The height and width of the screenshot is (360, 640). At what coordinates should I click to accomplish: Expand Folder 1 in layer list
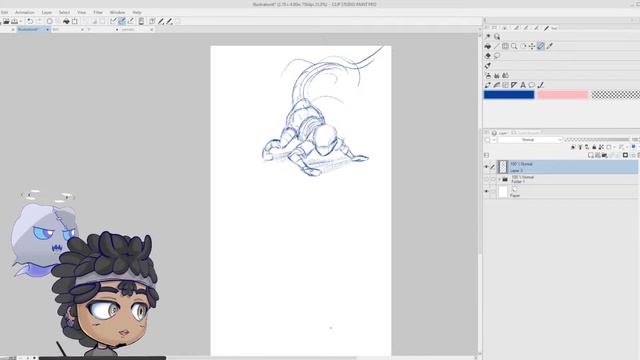[499, 179]
